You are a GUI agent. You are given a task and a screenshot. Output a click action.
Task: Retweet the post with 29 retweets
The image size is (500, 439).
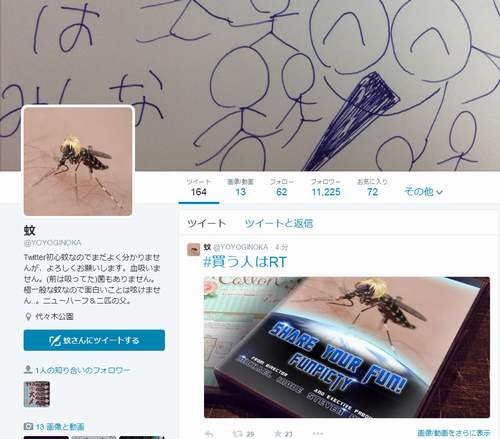(x=238, y=434)
